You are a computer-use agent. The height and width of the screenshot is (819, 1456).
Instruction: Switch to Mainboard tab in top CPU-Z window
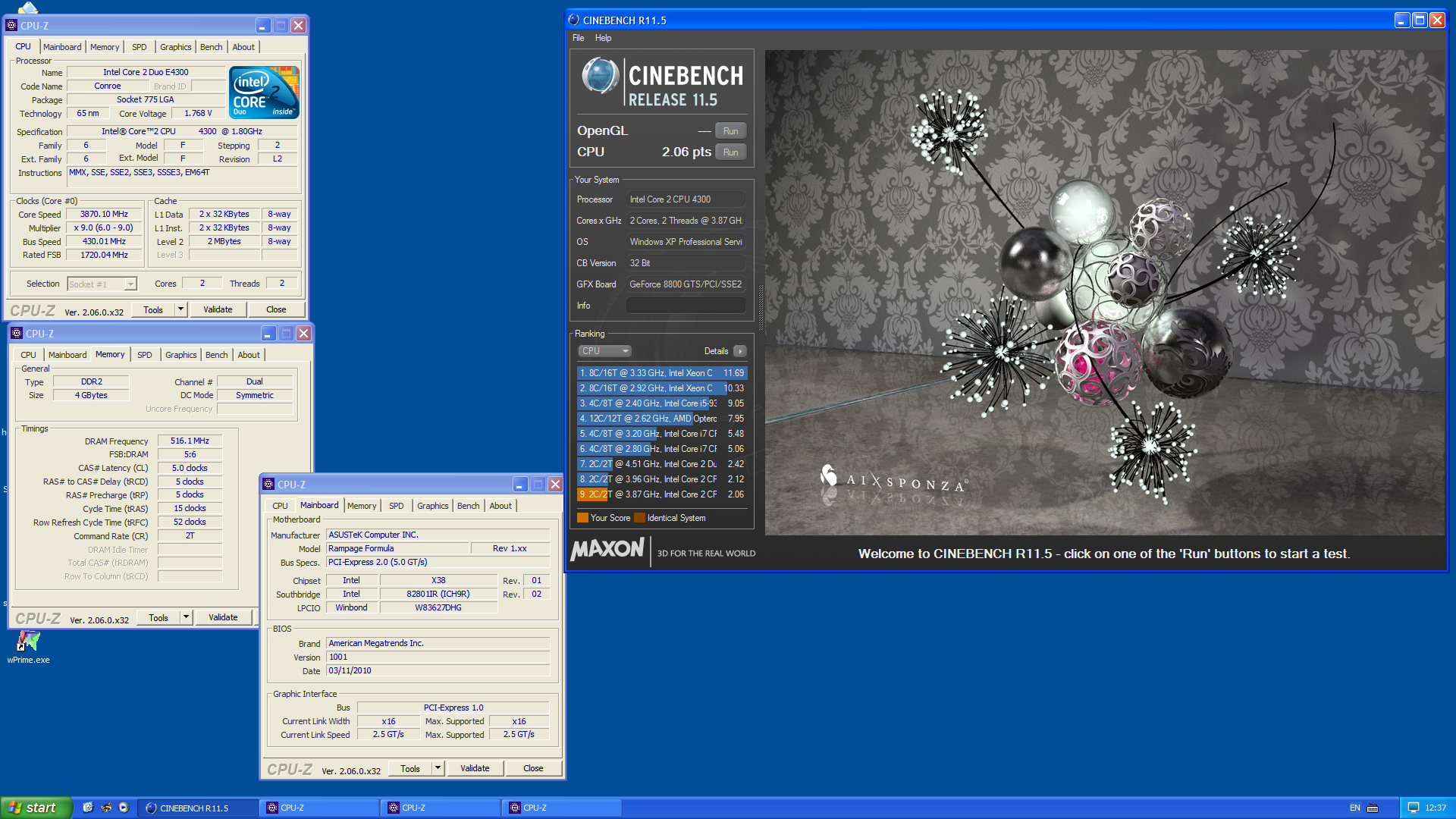62,47
